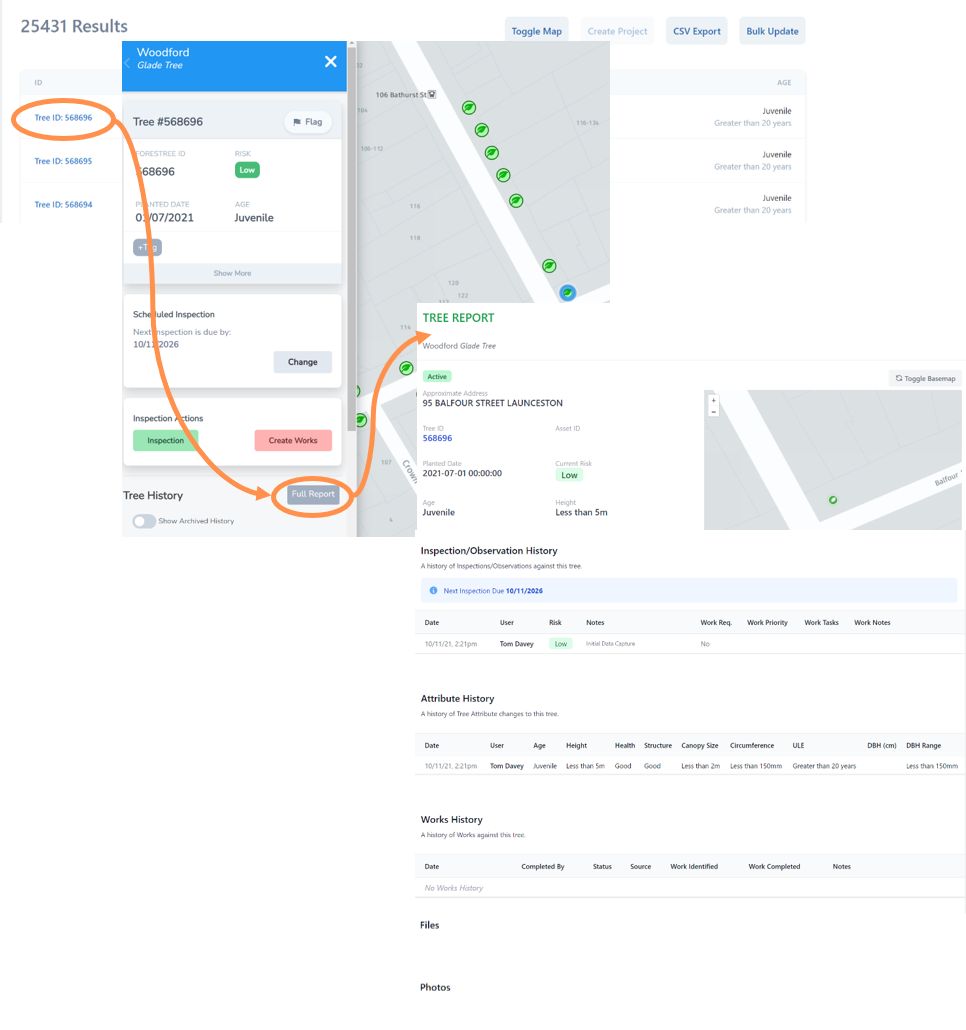Click the red Create Works button

292,440
